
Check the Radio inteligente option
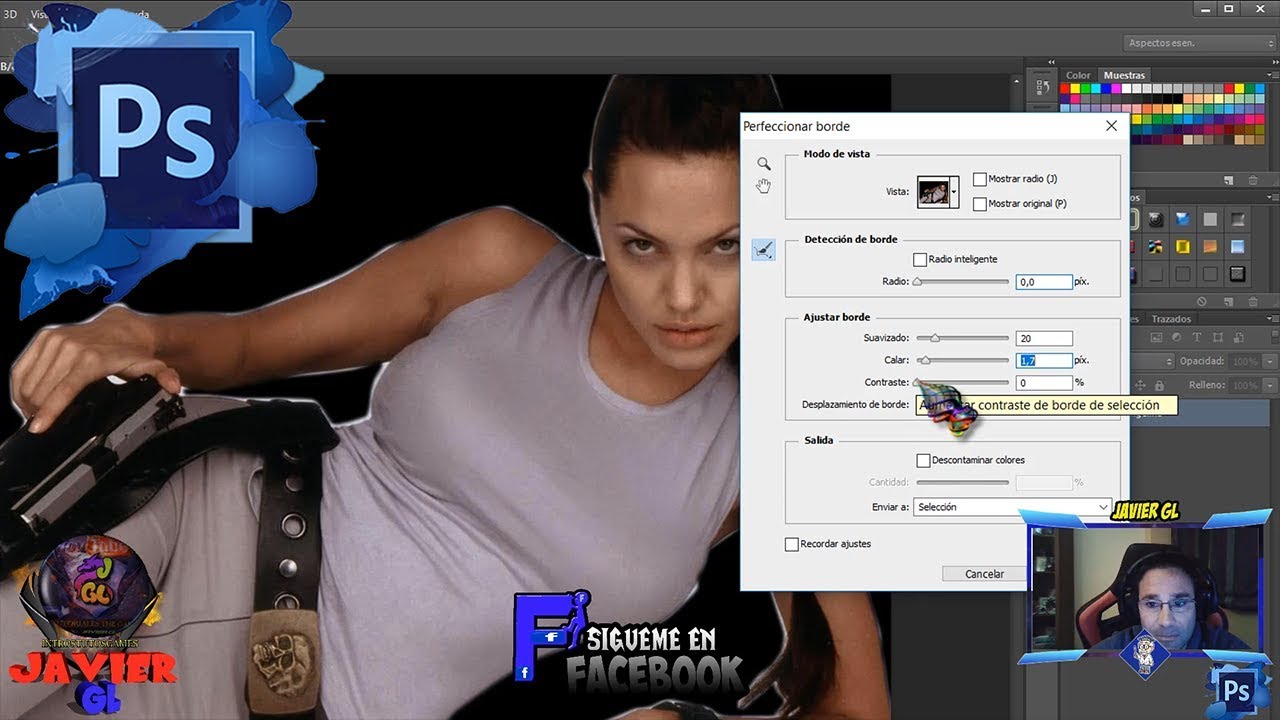[x=920, y=260]
